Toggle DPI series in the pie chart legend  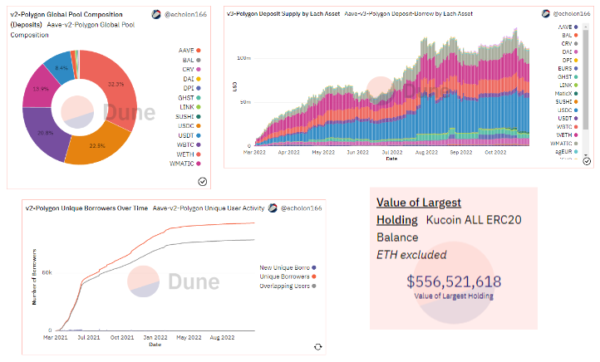pos(192,88)
